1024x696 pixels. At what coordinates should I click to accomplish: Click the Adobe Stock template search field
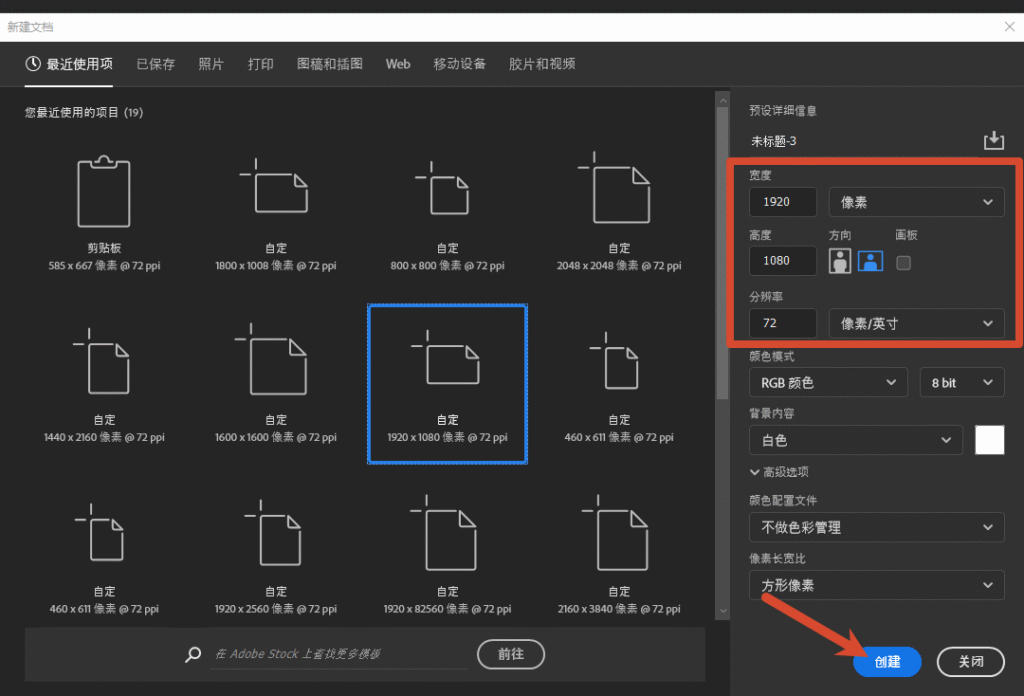click(340, 654)
